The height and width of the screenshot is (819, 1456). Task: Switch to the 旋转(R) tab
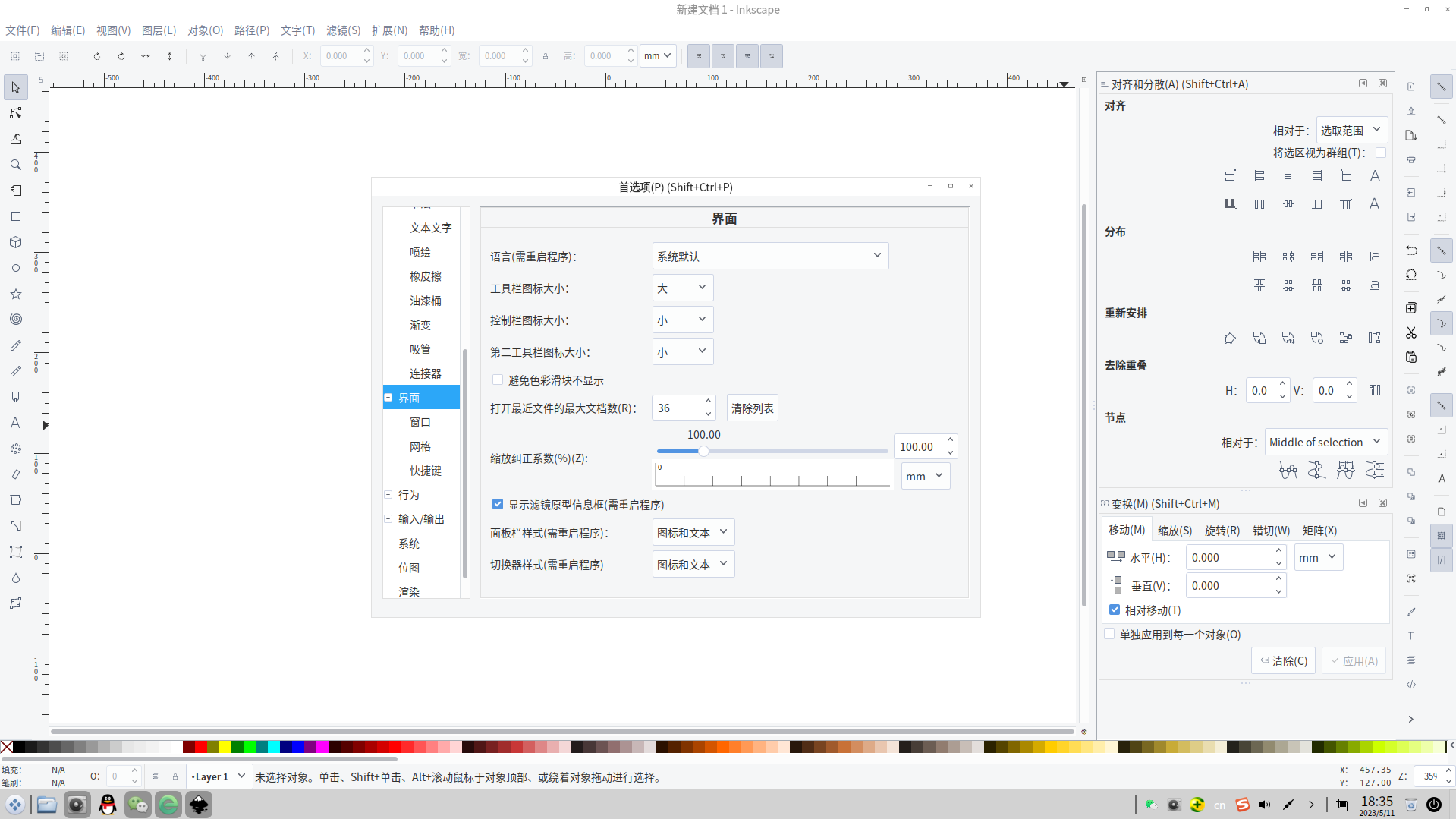tap(1222, 531)
